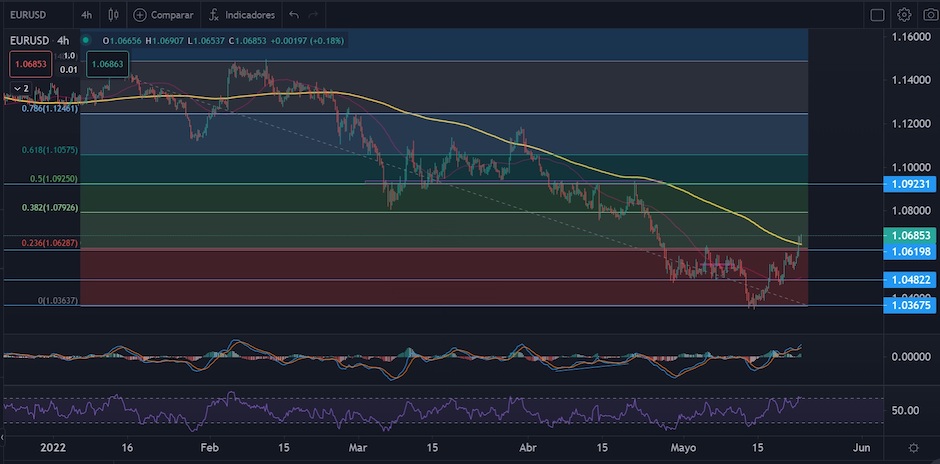940x464 pixels.
Task: Change the 4h interval in top toolbar
Action: 86,15
